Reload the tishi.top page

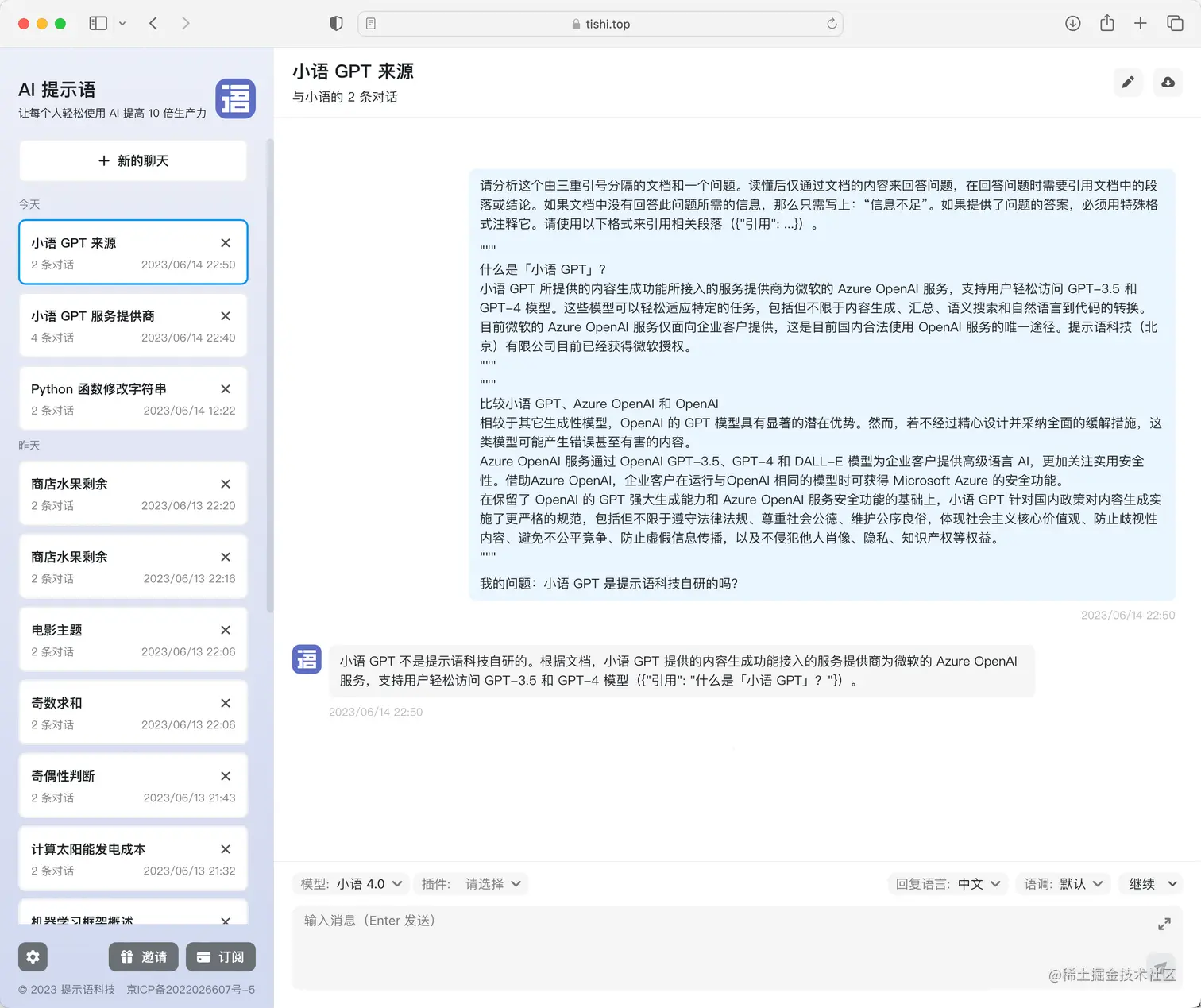(x=832, y=24)
